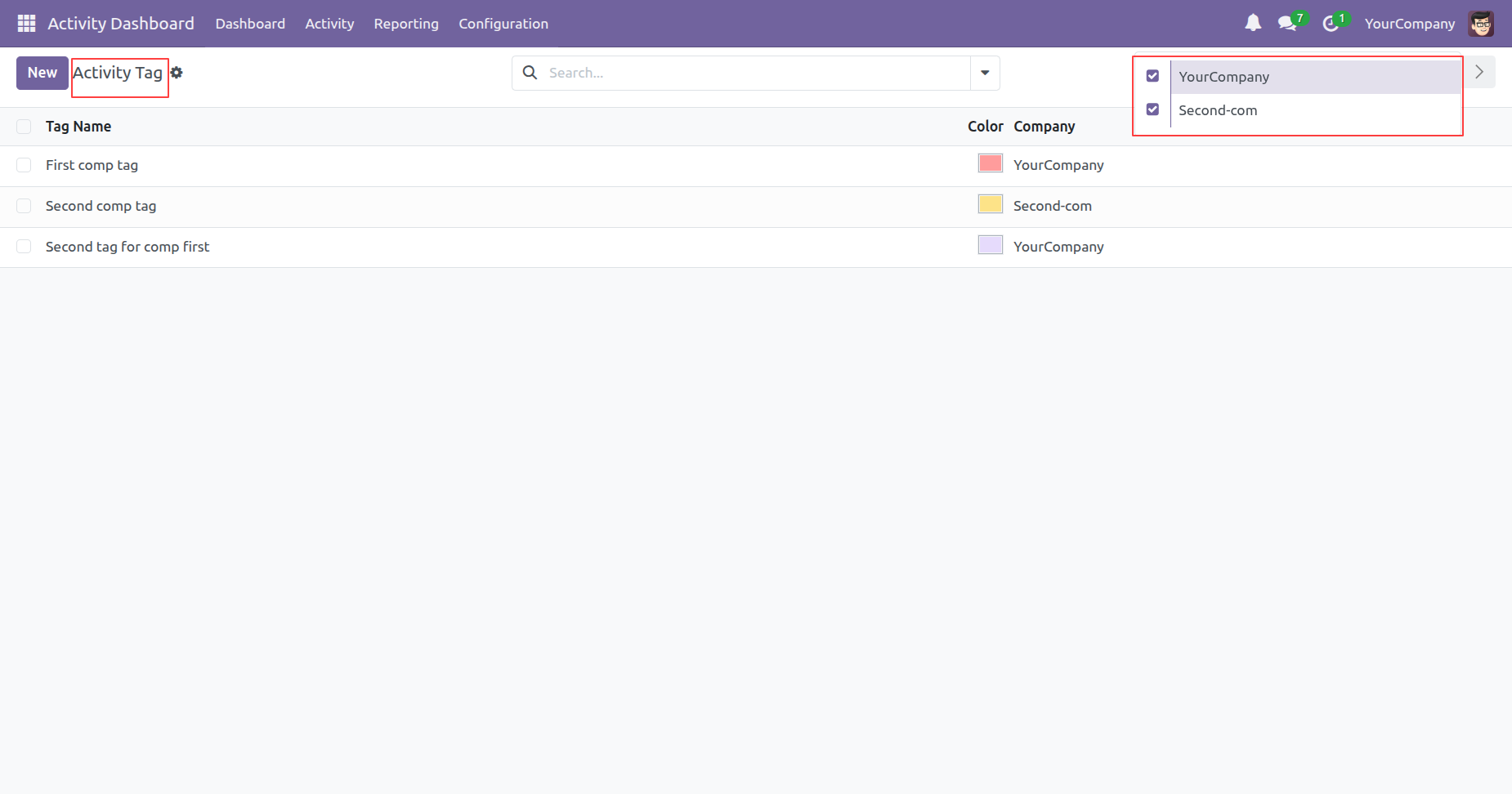
Task: Click the New button
Action: click(x=42, y=73)
